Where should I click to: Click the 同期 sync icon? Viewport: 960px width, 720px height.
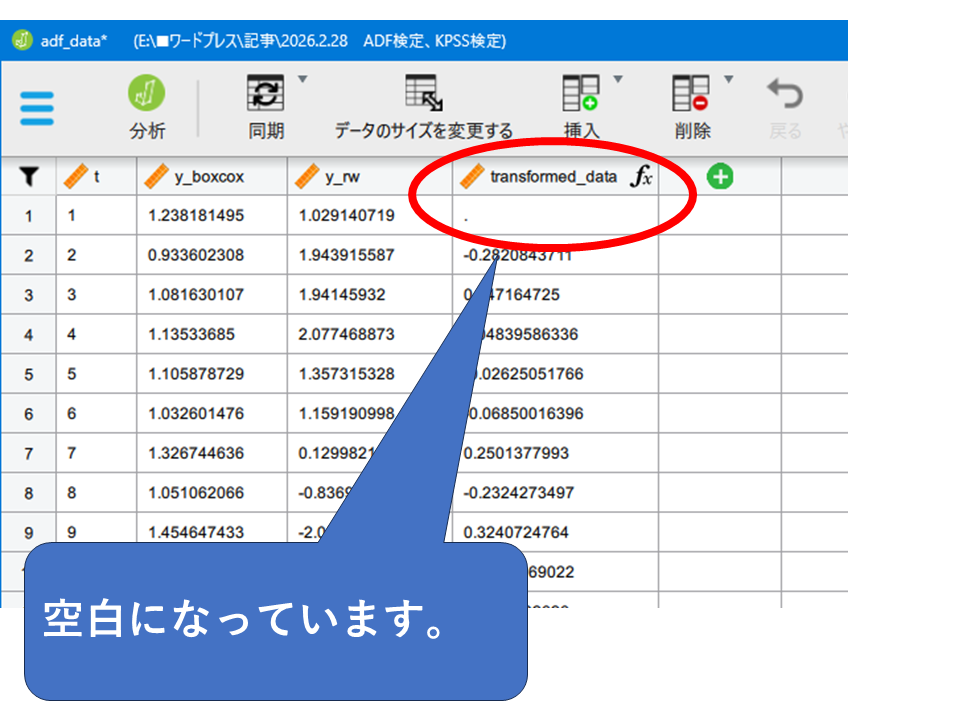click(x=266, y=95)
